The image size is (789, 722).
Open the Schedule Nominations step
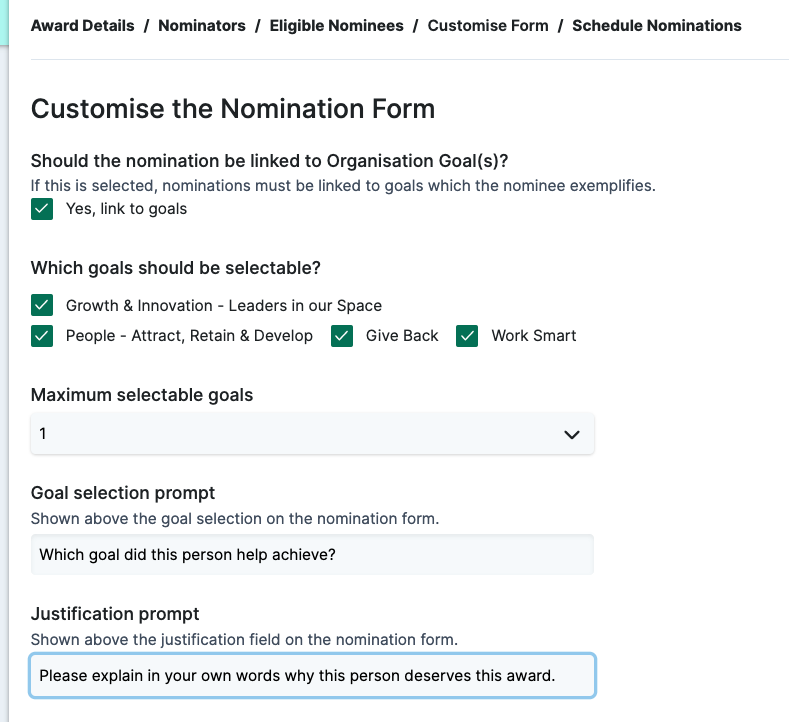point(657,26)
